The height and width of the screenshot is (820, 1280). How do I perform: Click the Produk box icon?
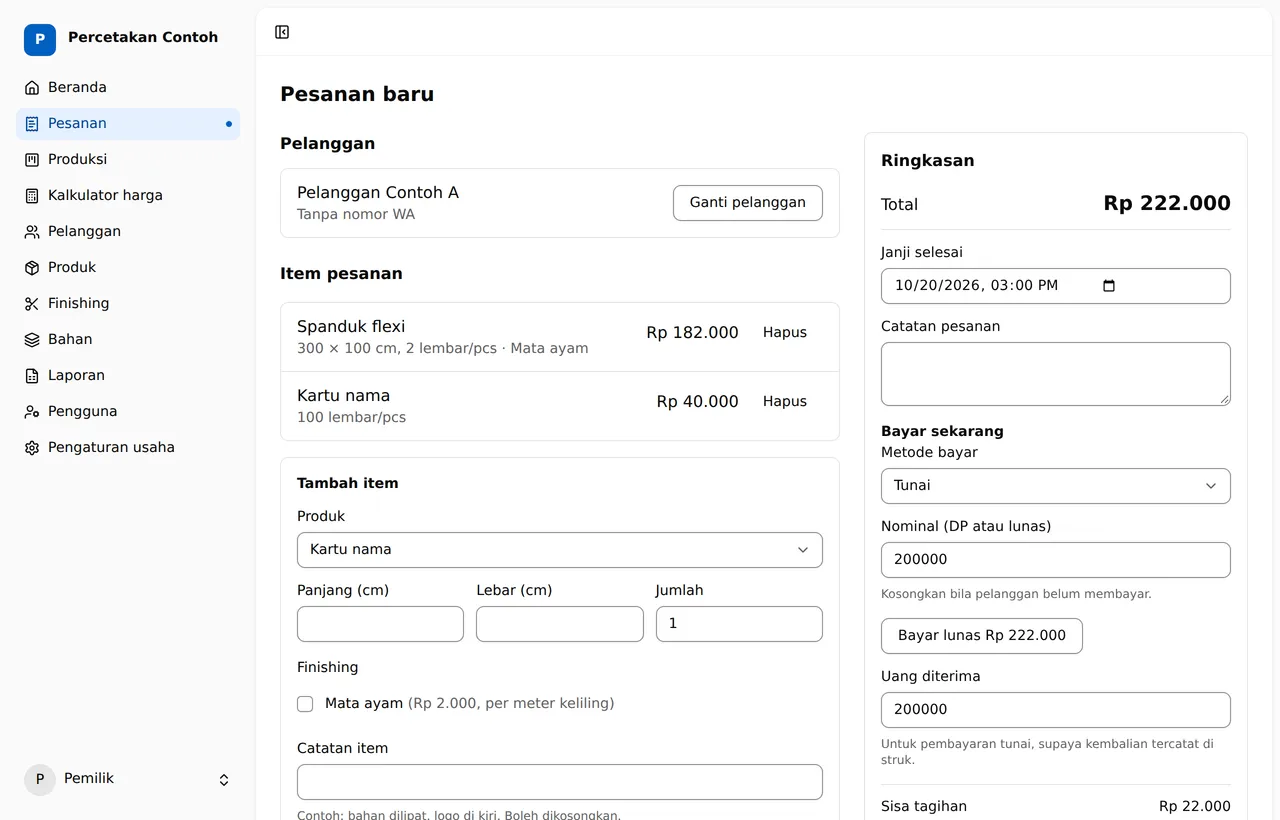click(32, 267)
